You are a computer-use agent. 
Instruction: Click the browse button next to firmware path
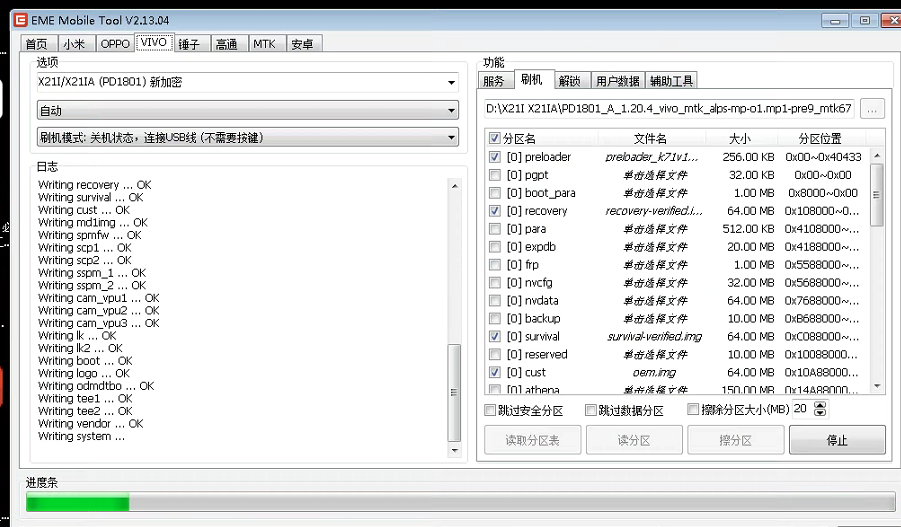[x=872, y=109]
